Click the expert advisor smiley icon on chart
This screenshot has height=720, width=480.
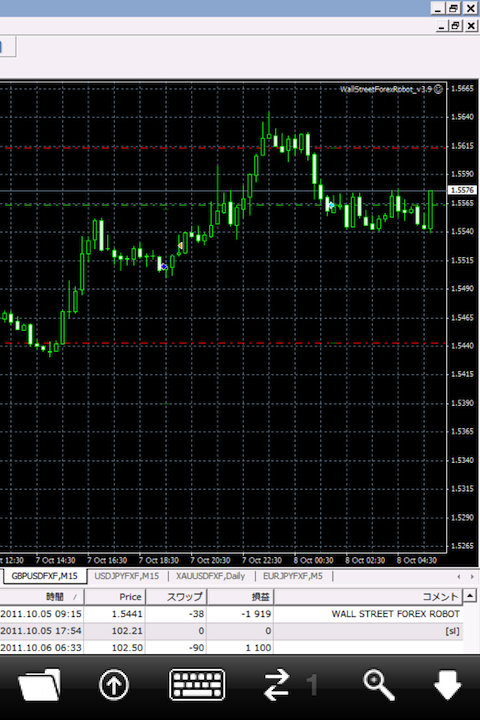pyautogui.click(x=439, y=89)
